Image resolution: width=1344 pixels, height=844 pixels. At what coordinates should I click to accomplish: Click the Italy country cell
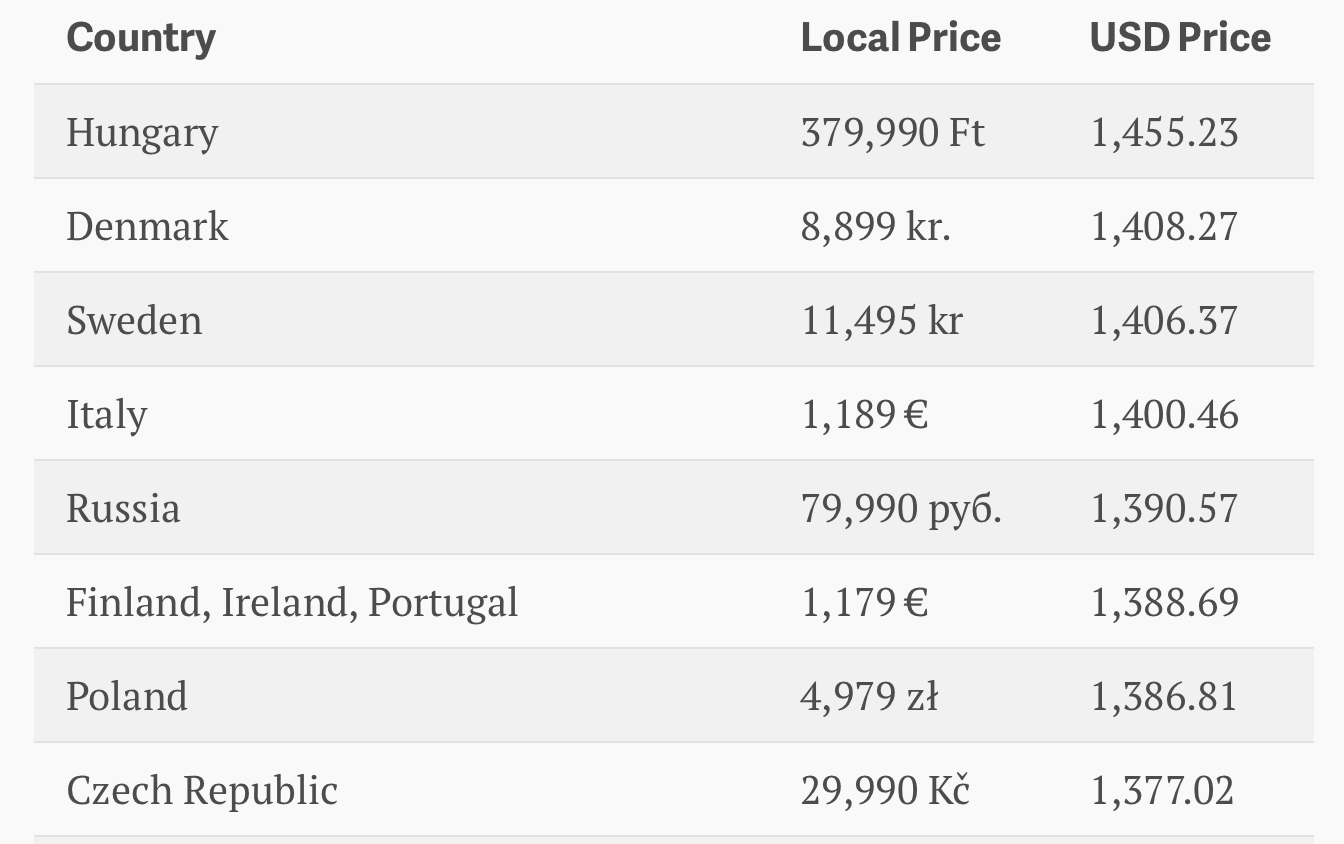pyautogui.click(x=107, y=415)
